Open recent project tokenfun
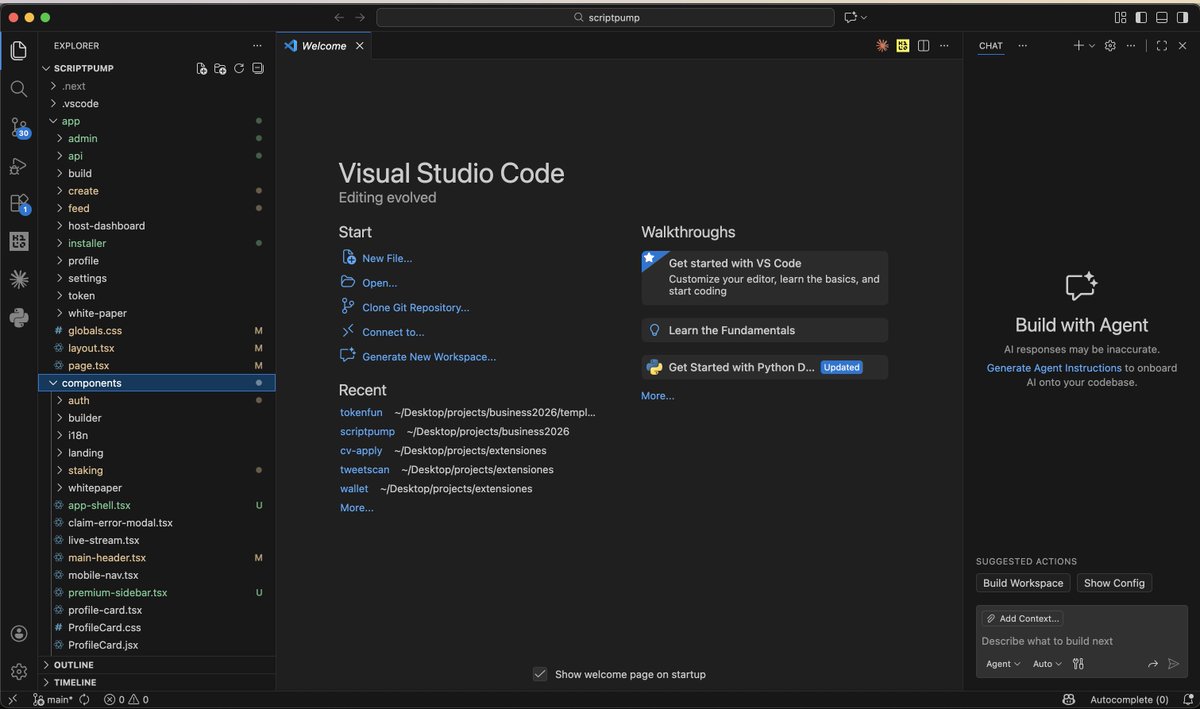This screenshot has height=709, width=1200. point(361,412)
